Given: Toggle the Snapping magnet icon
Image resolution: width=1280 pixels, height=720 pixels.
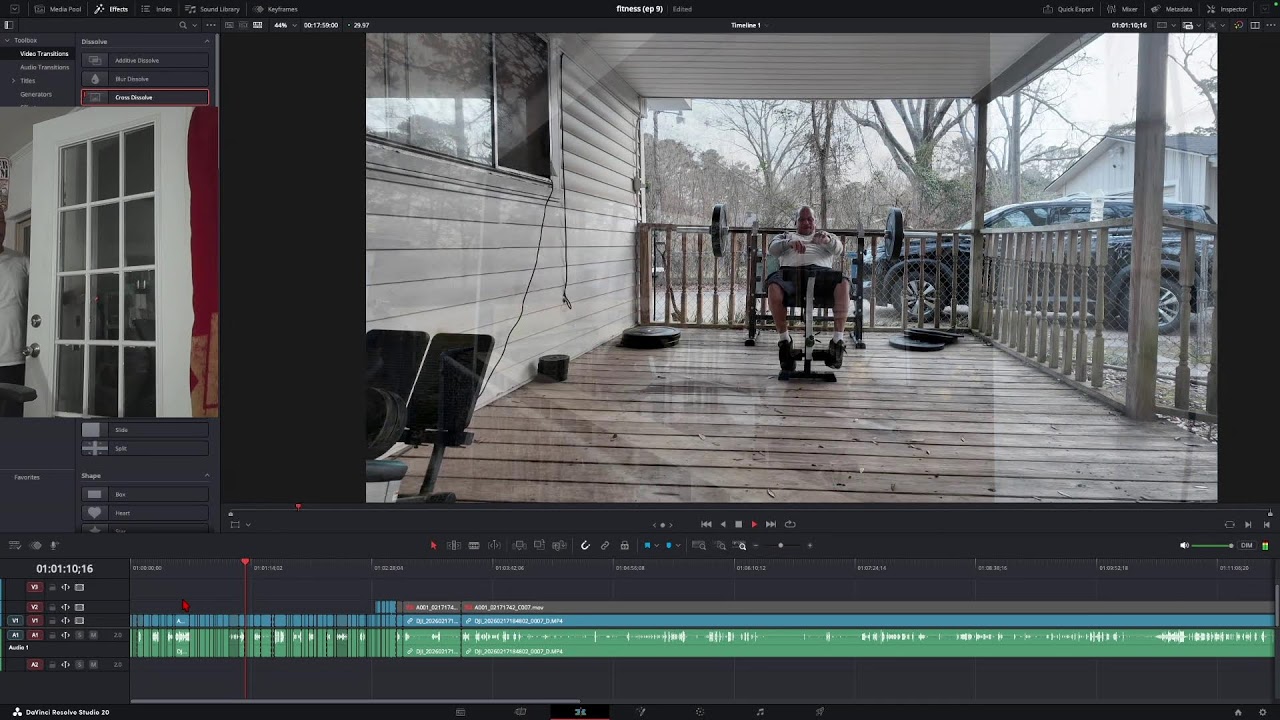Looking at the screenshot, I should pos(585,545).
